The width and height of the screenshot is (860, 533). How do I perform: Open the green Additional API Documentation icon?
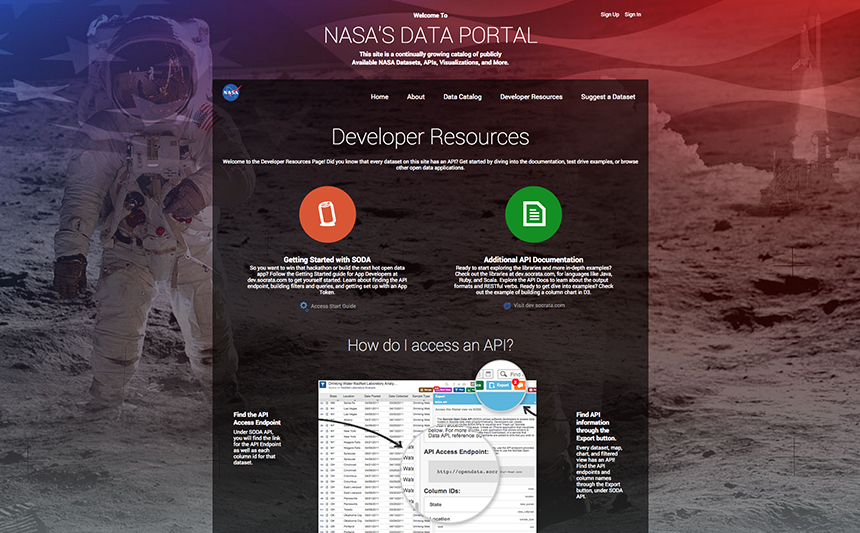[533, 214]
